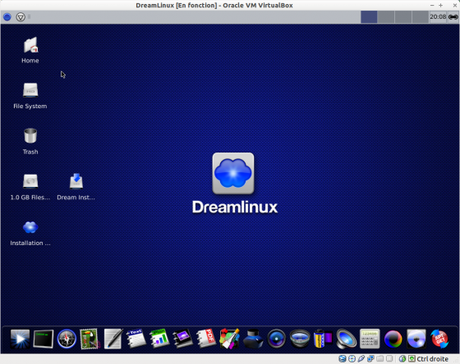Screen dimensions: 460x364
Task: Switch to the first workspace
Action: pos(369,17)
